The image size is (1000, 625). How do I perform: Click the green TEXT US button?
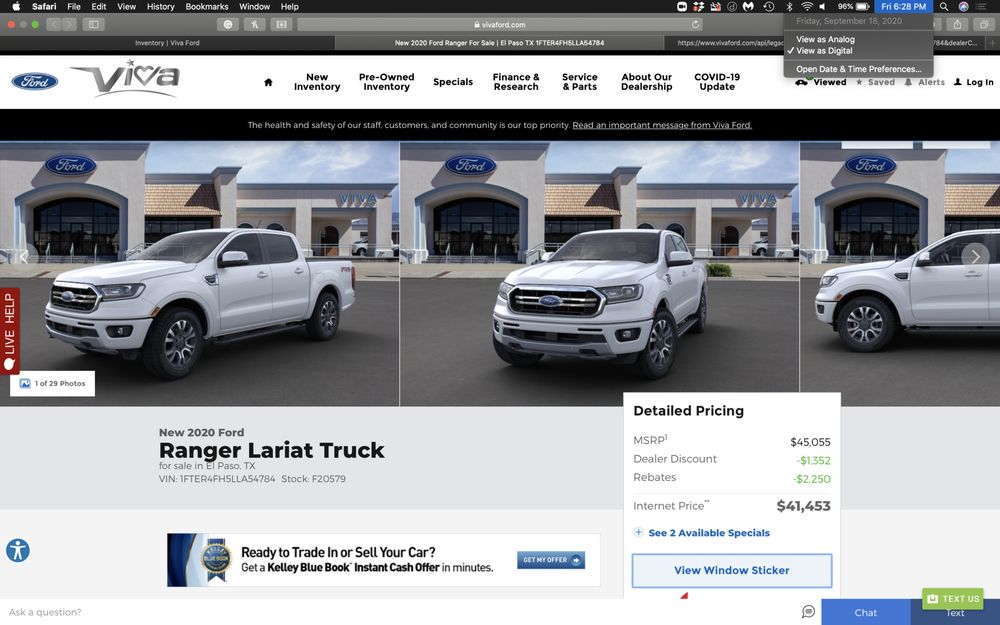pos(953,598)
